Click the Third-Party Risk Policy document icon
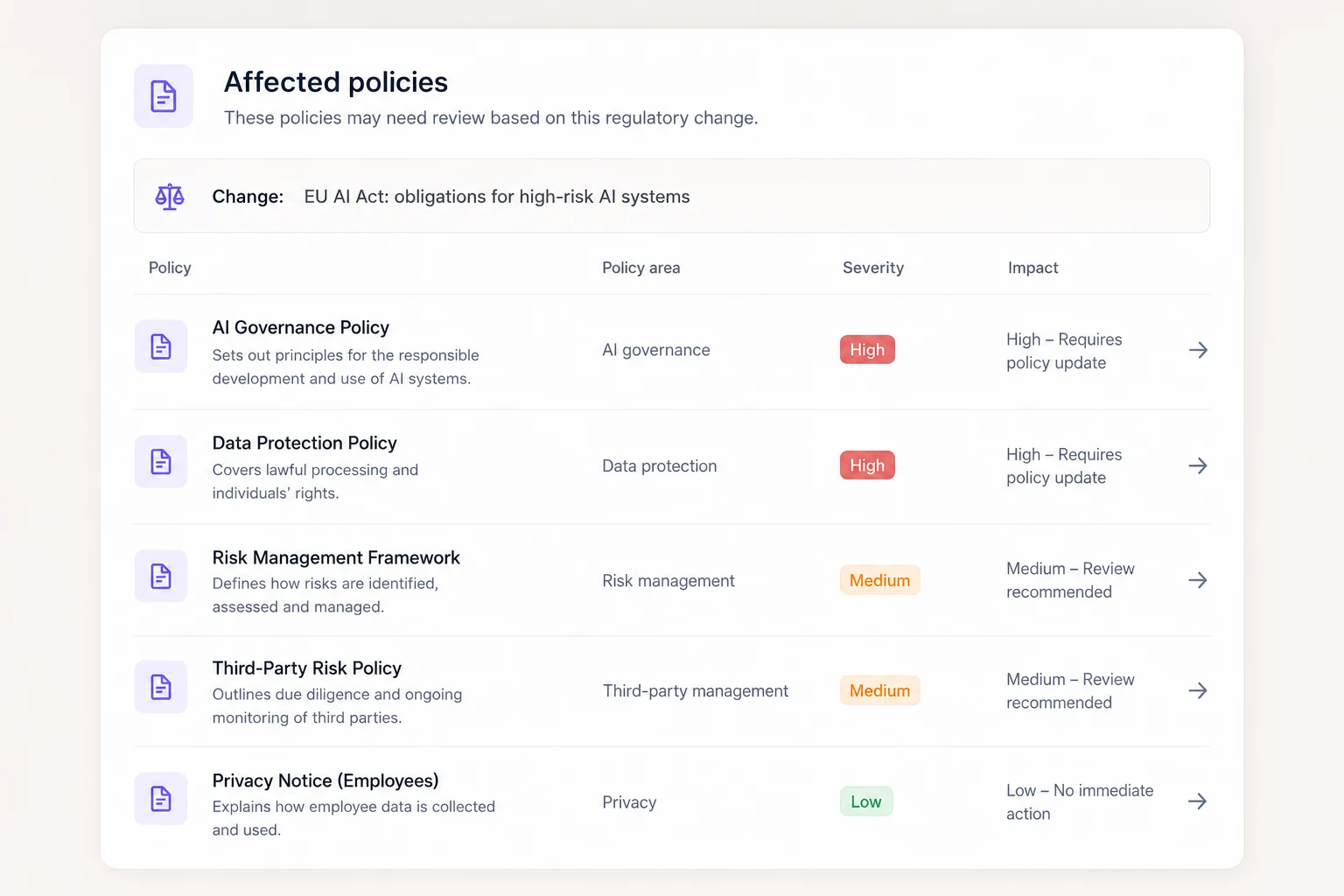This screenshot has width=1344, height=896. click(161, 687)
